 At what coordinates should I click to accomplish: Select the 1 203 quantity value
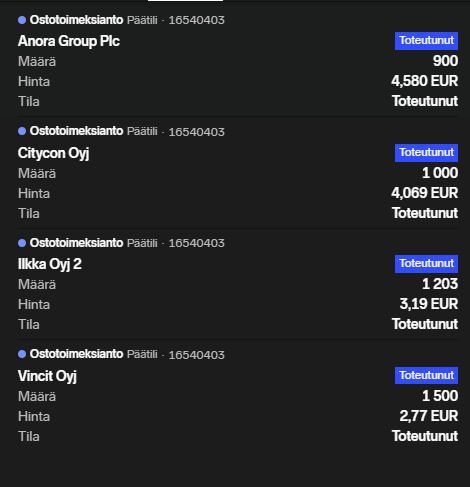440,284
